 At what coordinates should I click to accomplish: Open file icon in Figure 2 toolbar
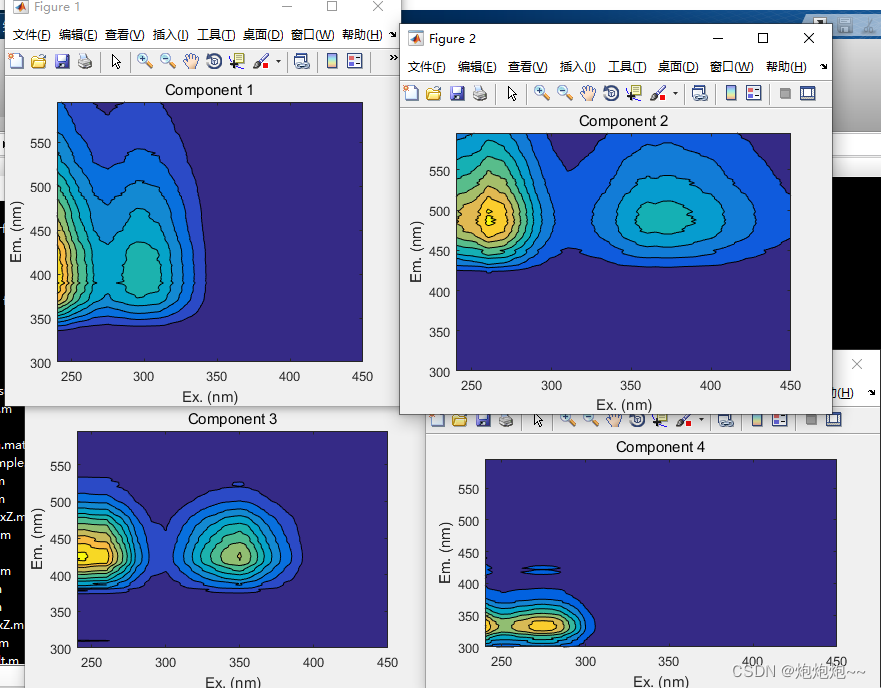point(434,93)
